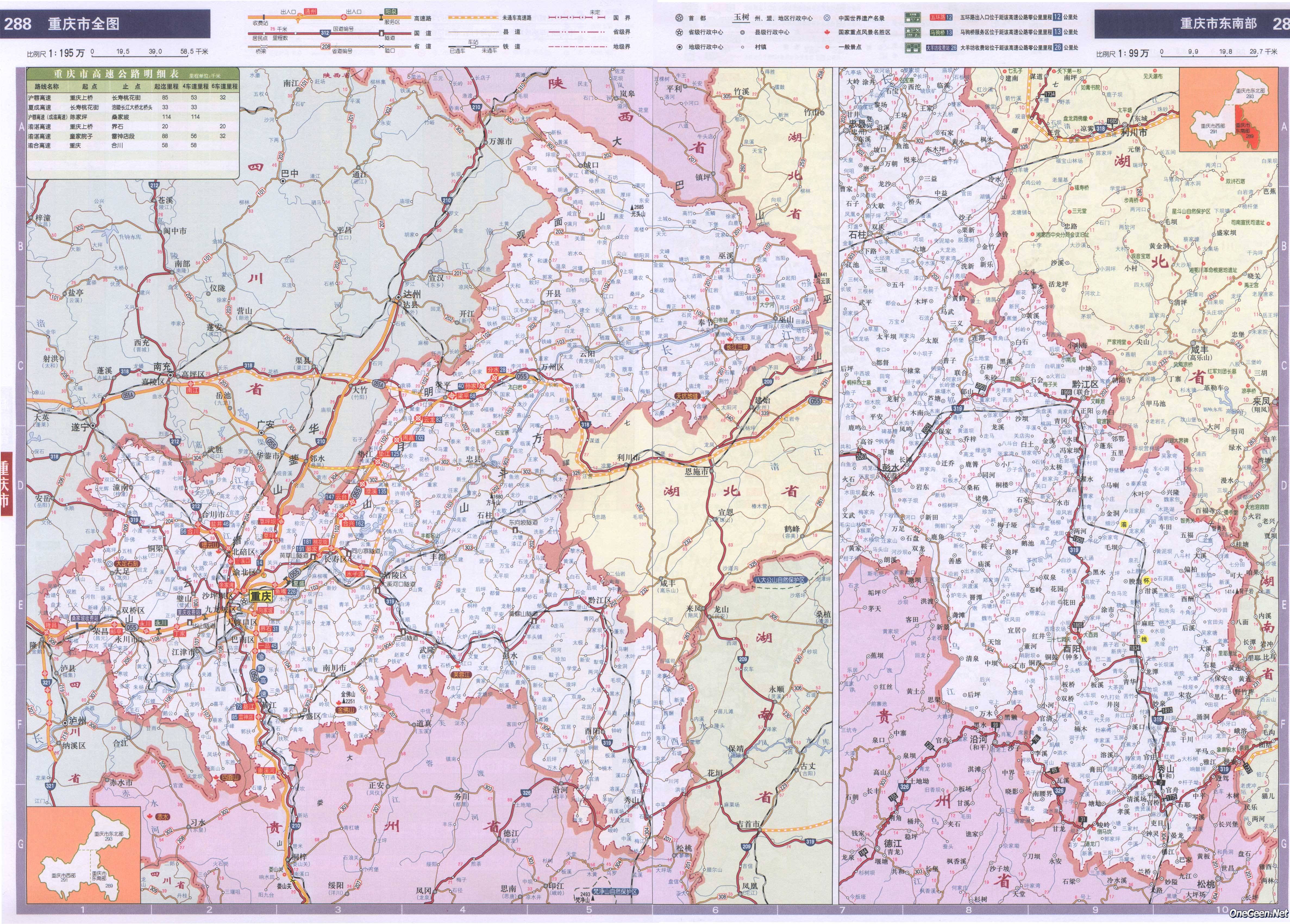
Task: Click the red maple leaf scenic area symbol
Action: click(828, 32)
